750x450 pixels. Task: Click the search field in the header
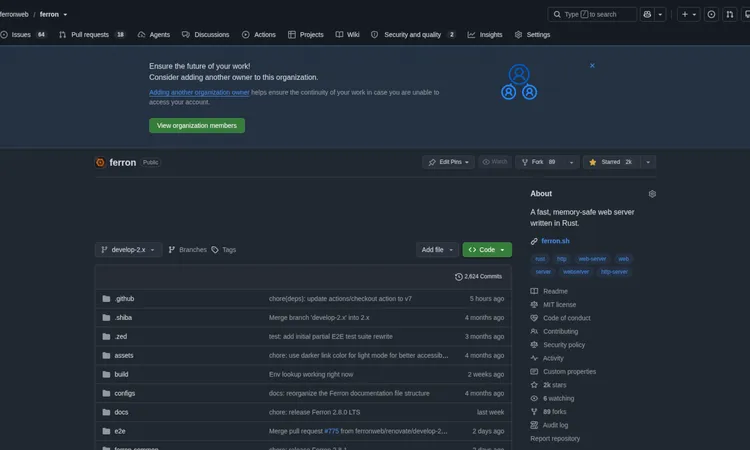coord(592,14)
